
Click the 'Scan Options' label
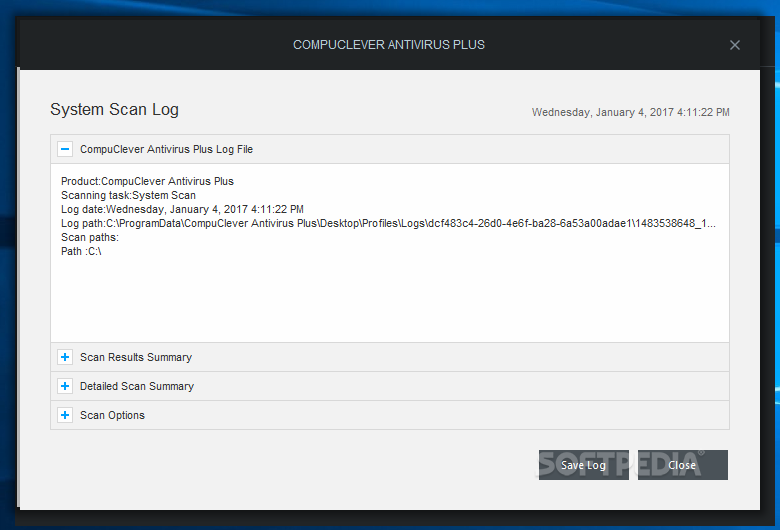point(112,415)
